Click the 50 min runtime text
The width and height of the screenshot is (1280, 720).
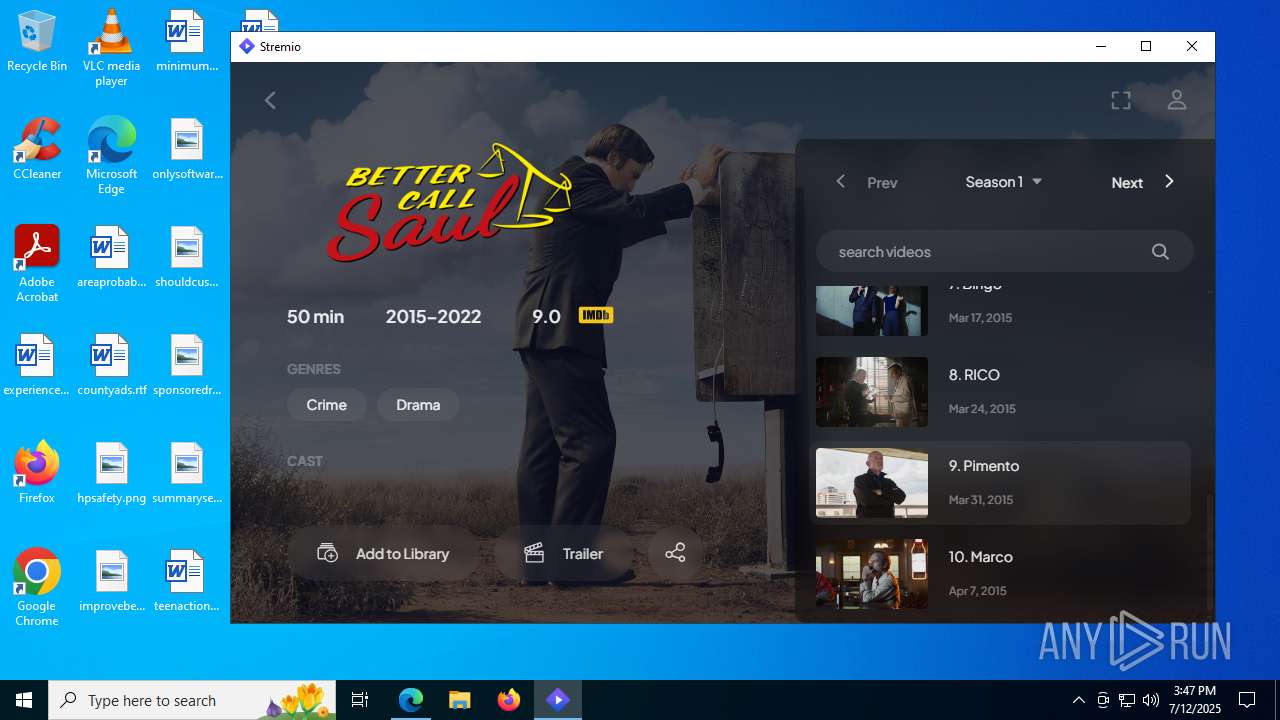(x=315, y=316)
